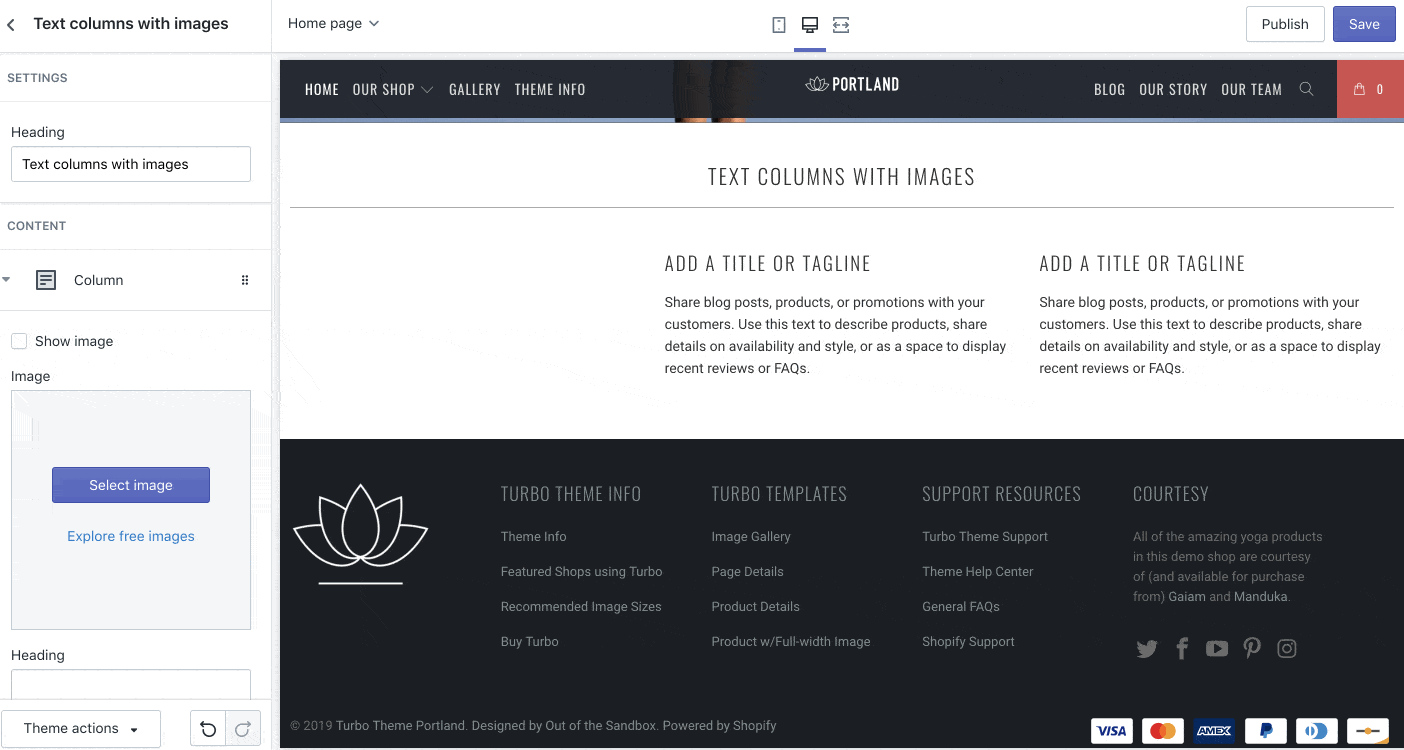Enable the Show image checkbox
1404x750 pixels.
pyautogui.click(x=19, y=341)
